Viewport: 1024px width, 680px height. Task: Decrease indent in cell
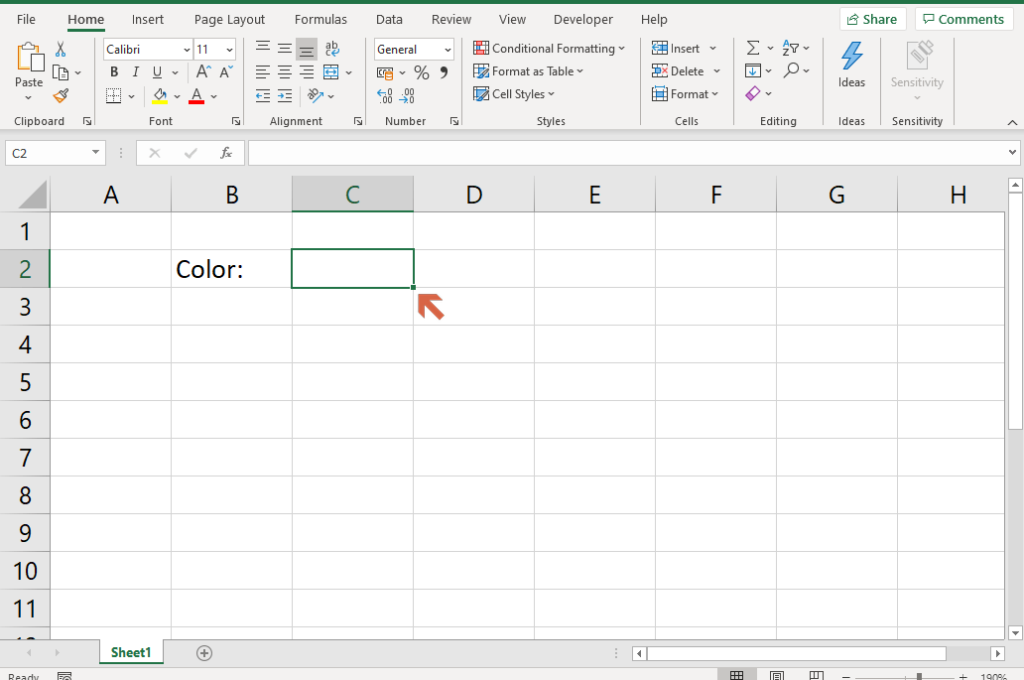(263, 96)
